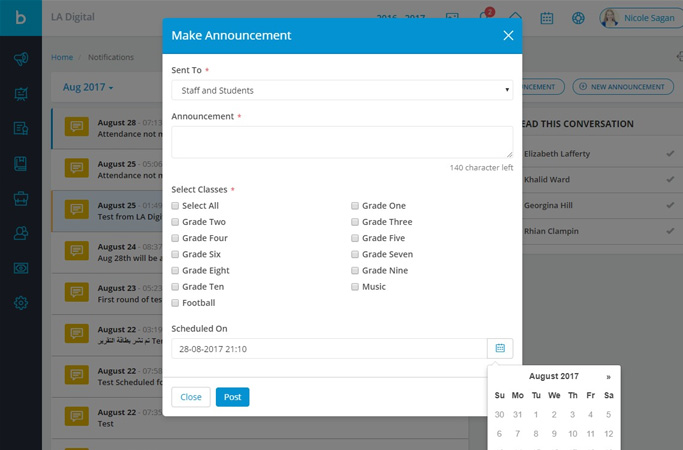Screen dimensions: 683x450
Task: Click the Post button
Action: point(232,397)
